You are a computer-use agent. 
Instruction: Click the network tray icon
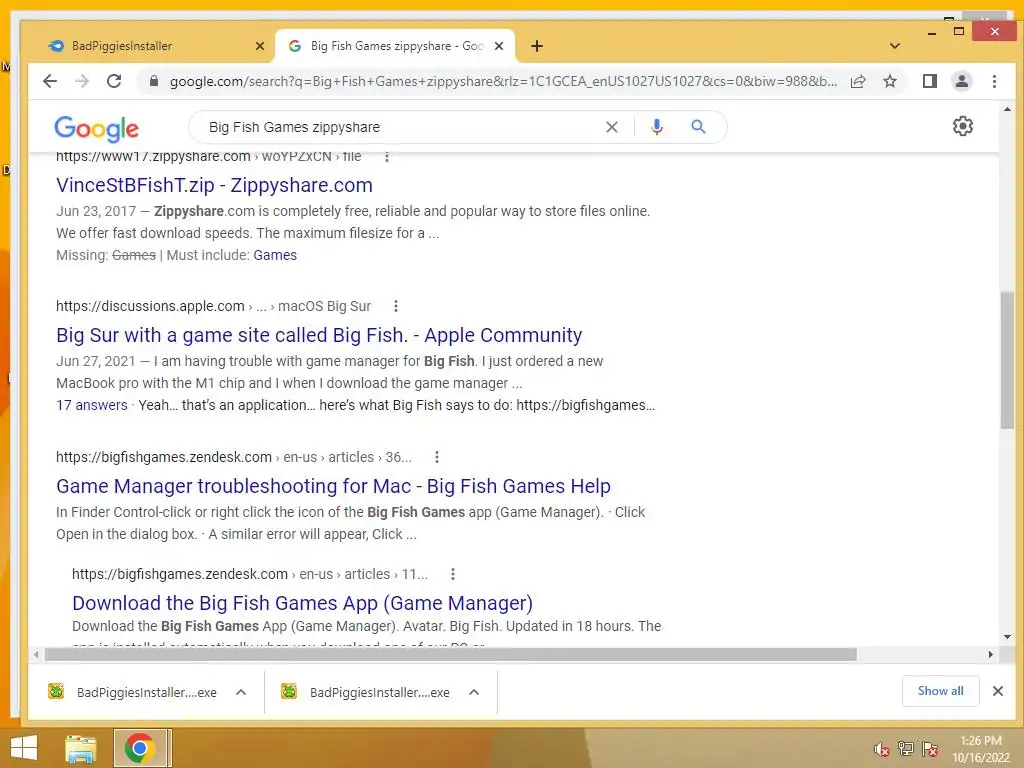click(x=906, y=749)
